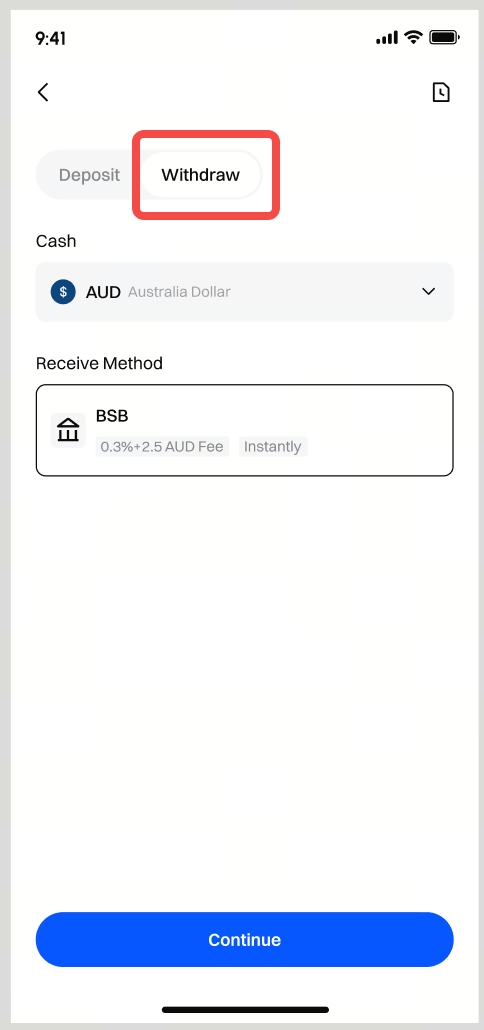Open the AUD Australia Dollar selector
484x1030 pixels.
[244, 292]
